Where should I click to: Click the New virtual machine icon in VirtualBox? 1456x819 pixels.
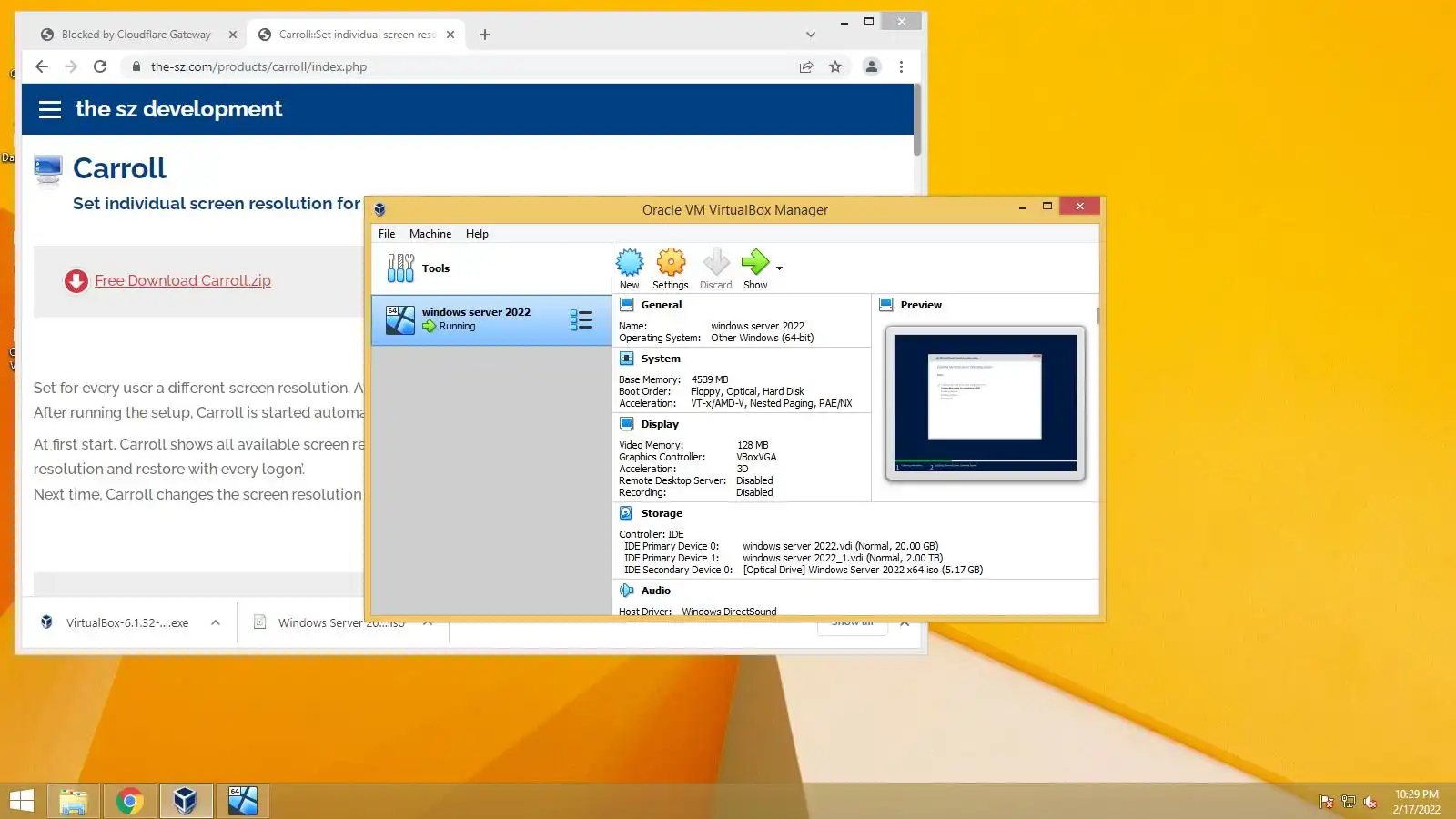629,263
